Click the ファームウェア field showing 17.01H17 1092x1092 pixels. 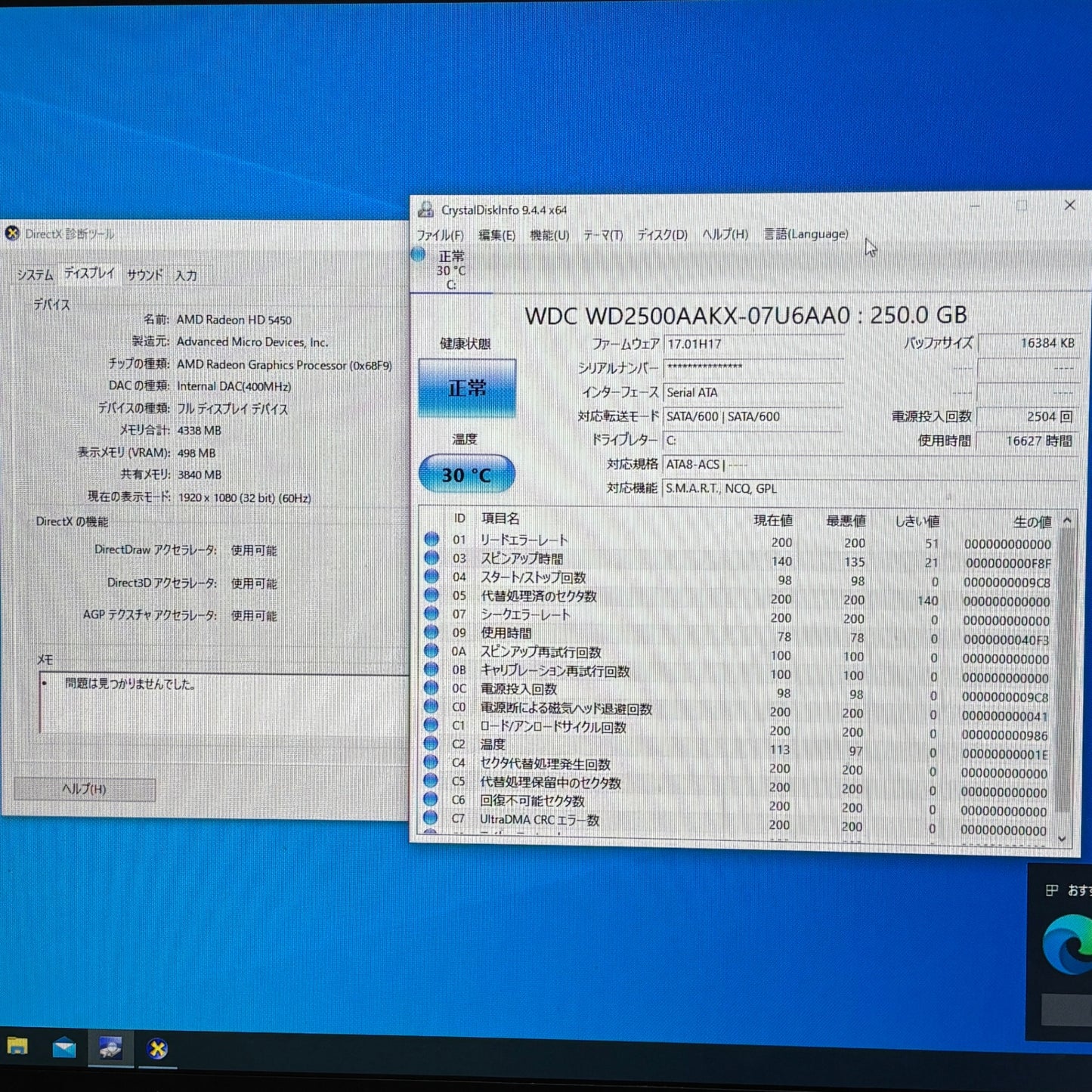pos(753,344)
